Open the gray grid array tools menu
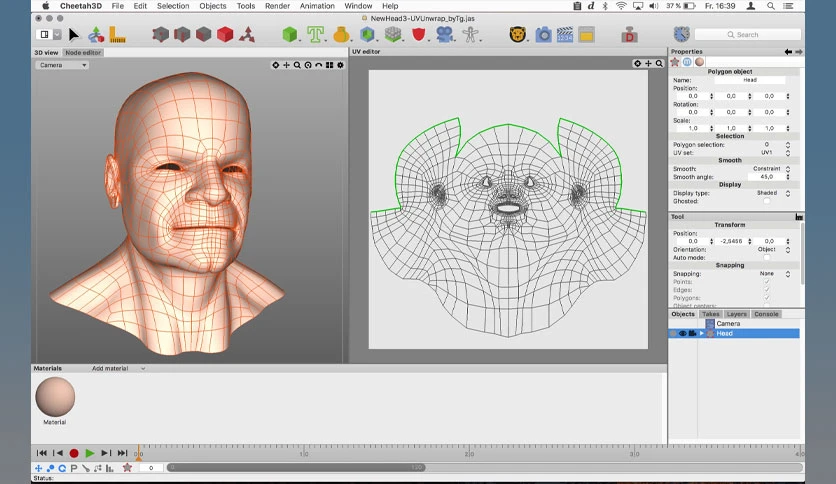Viewport: 836px width, 484px height. pyautogui.click(x=393, y=35)
